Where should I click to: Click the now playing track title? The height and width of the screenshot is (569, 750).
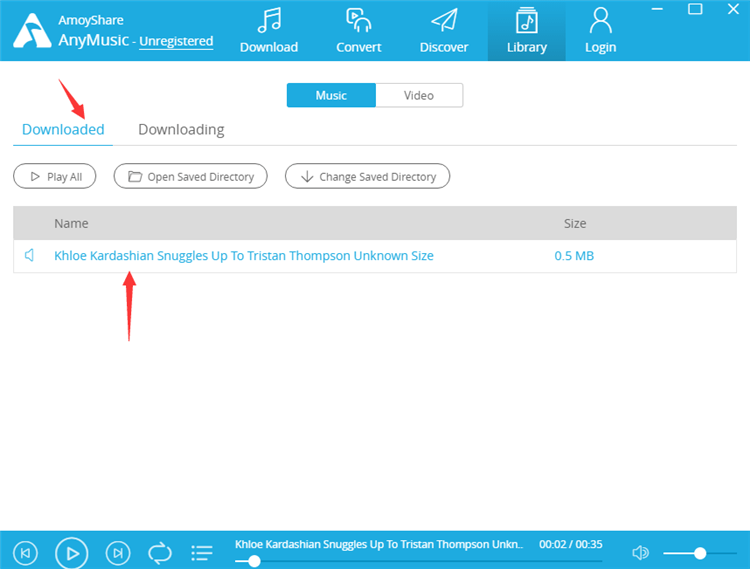tap(379, 544)
